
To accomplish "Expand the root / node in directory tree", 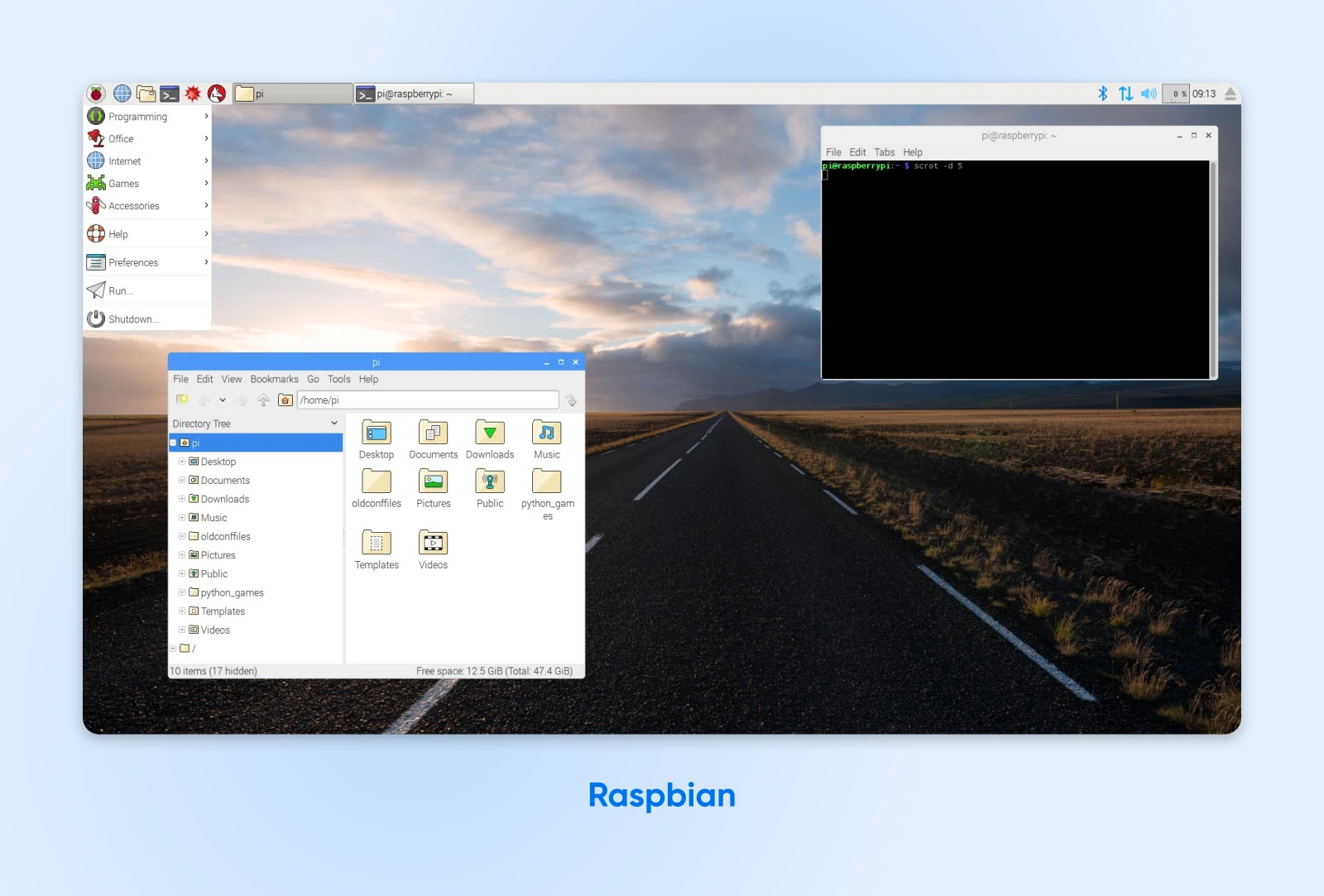I will pyautogui.click(x=173, y=649).
